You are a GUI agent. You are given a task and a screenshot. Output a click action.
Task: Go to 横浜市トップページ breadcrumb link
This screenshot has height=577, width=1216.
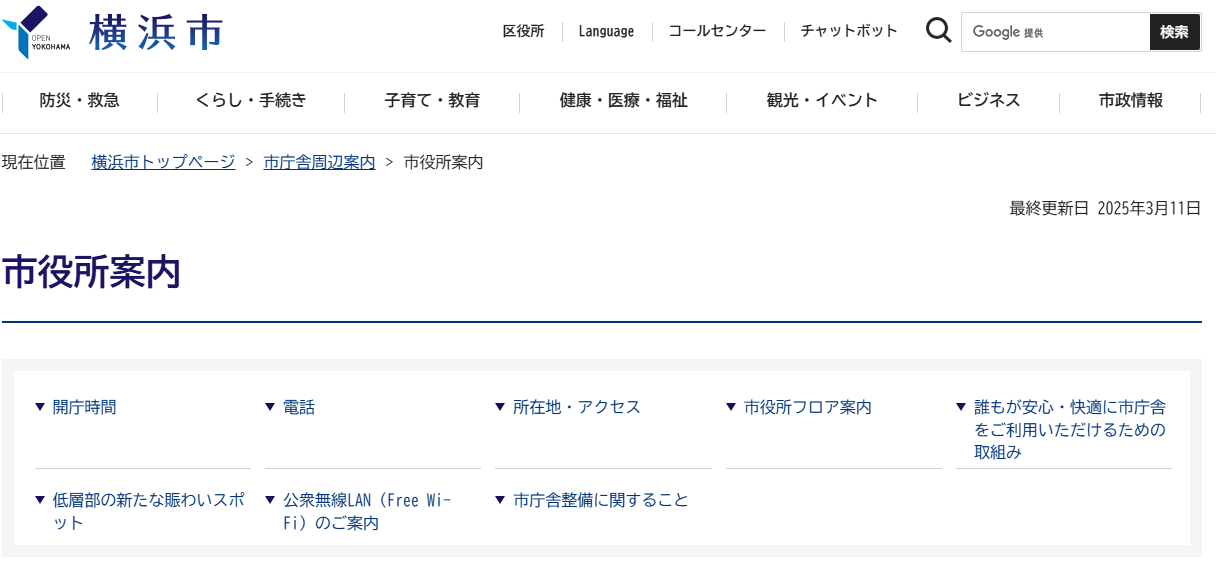point(163,162)
